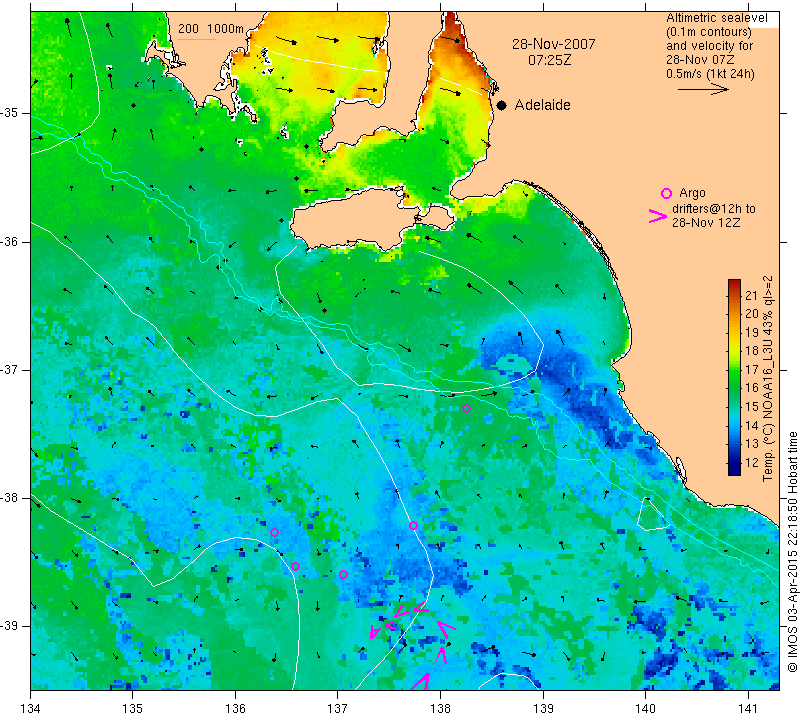Click the longitude axis label 137

(x=338, y=708)
